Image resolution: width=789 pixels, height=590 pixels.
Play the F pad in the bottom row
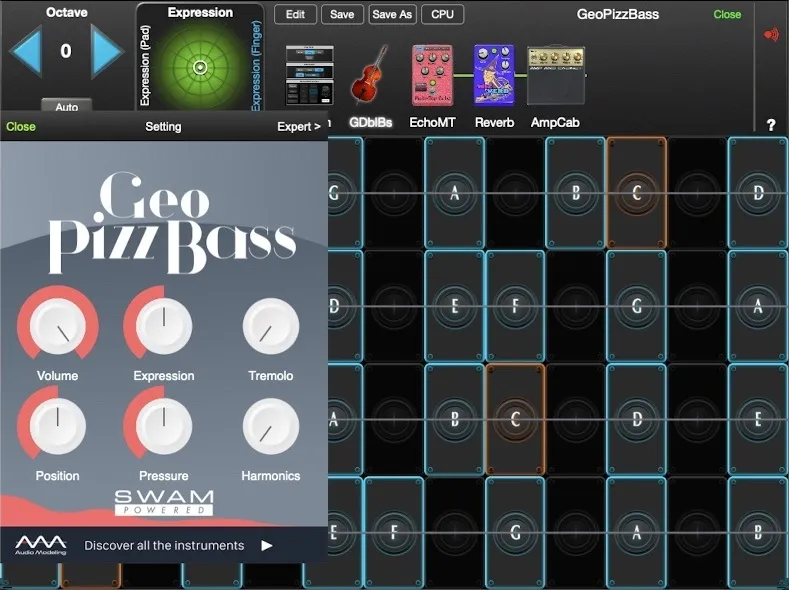[x=394, y=532]
